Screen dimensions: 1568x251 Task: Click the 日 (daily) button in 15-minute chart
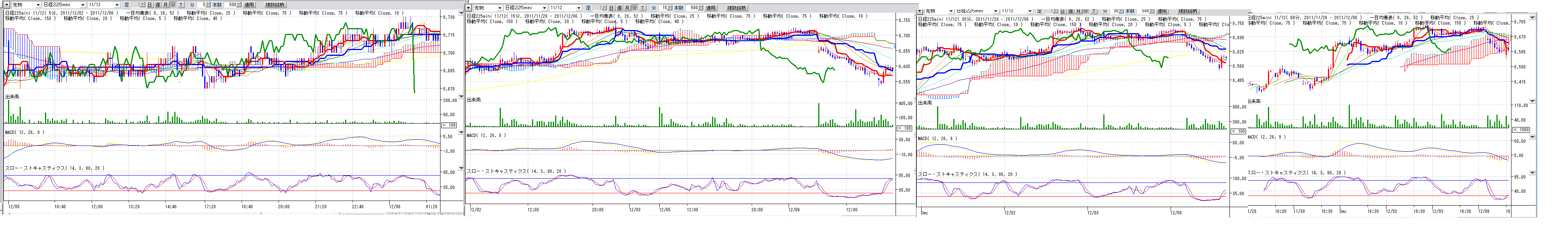pyautogui.click(x=612, y=8)
